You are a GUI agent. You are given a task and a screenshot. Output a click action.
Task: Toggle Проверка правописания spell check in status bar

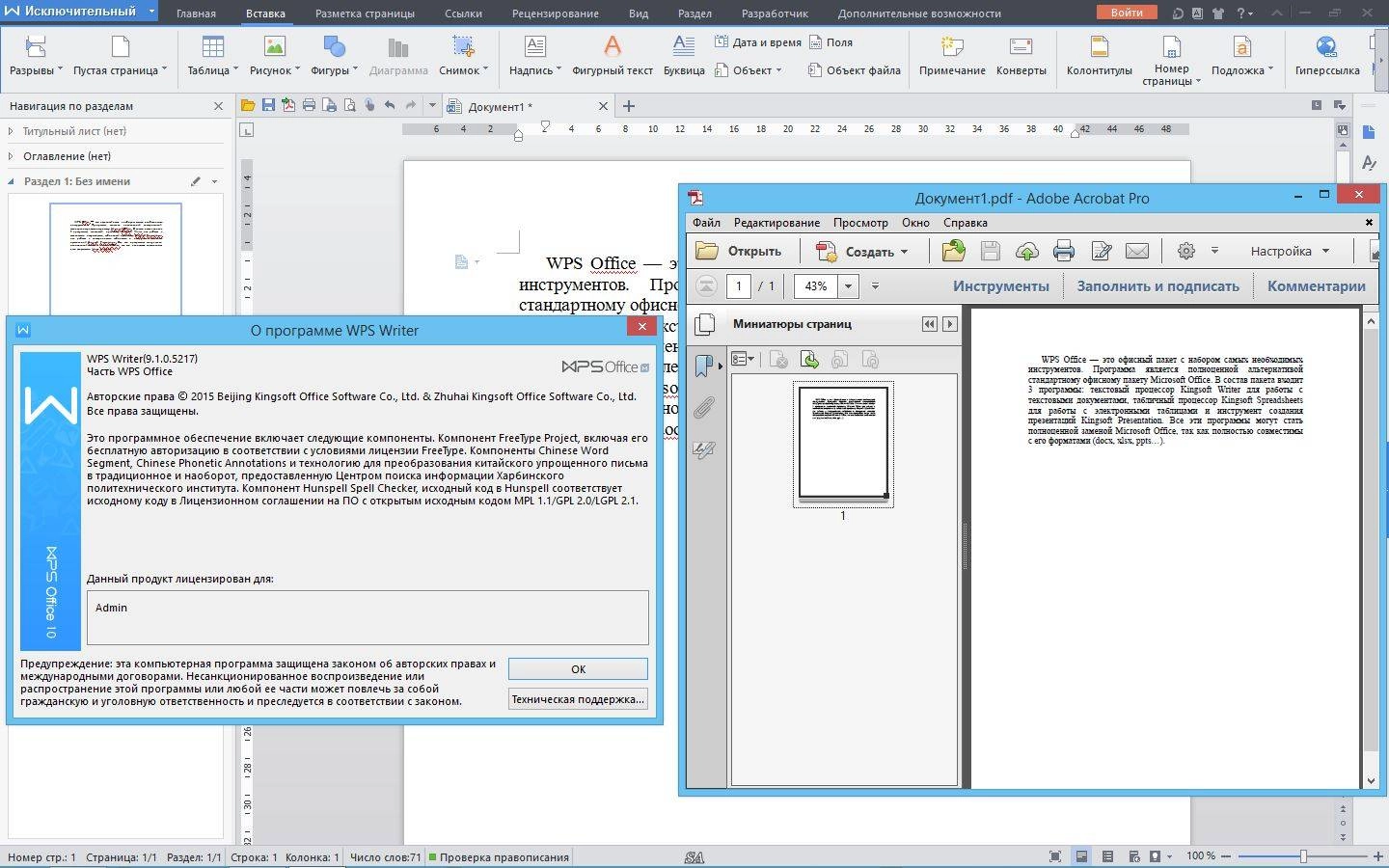499,856
